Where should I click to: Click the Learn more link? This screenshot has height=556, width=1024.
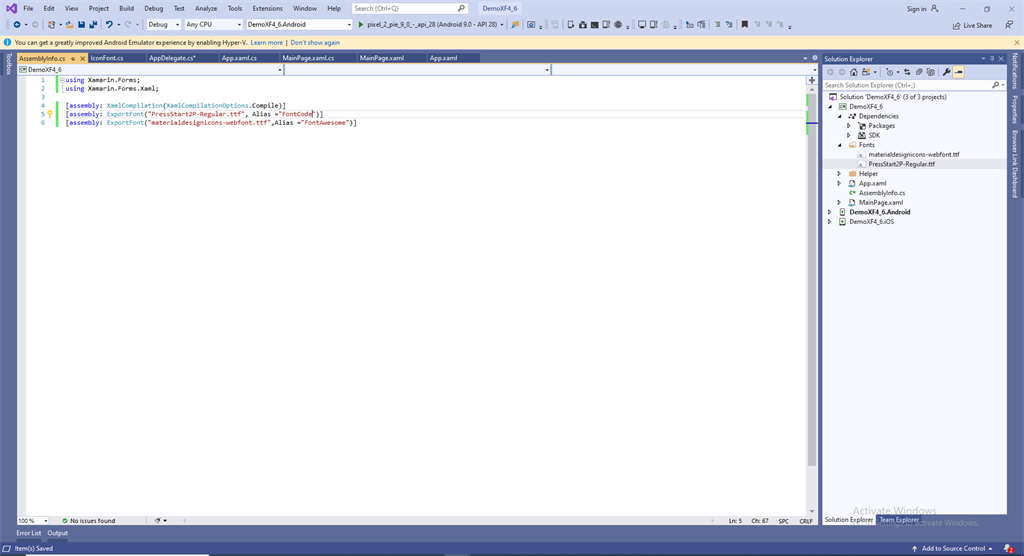tap(266, 42)
